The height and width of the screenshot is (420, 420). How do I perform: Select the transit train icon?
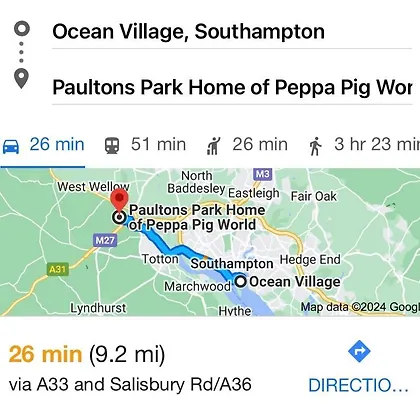(112, 146)
